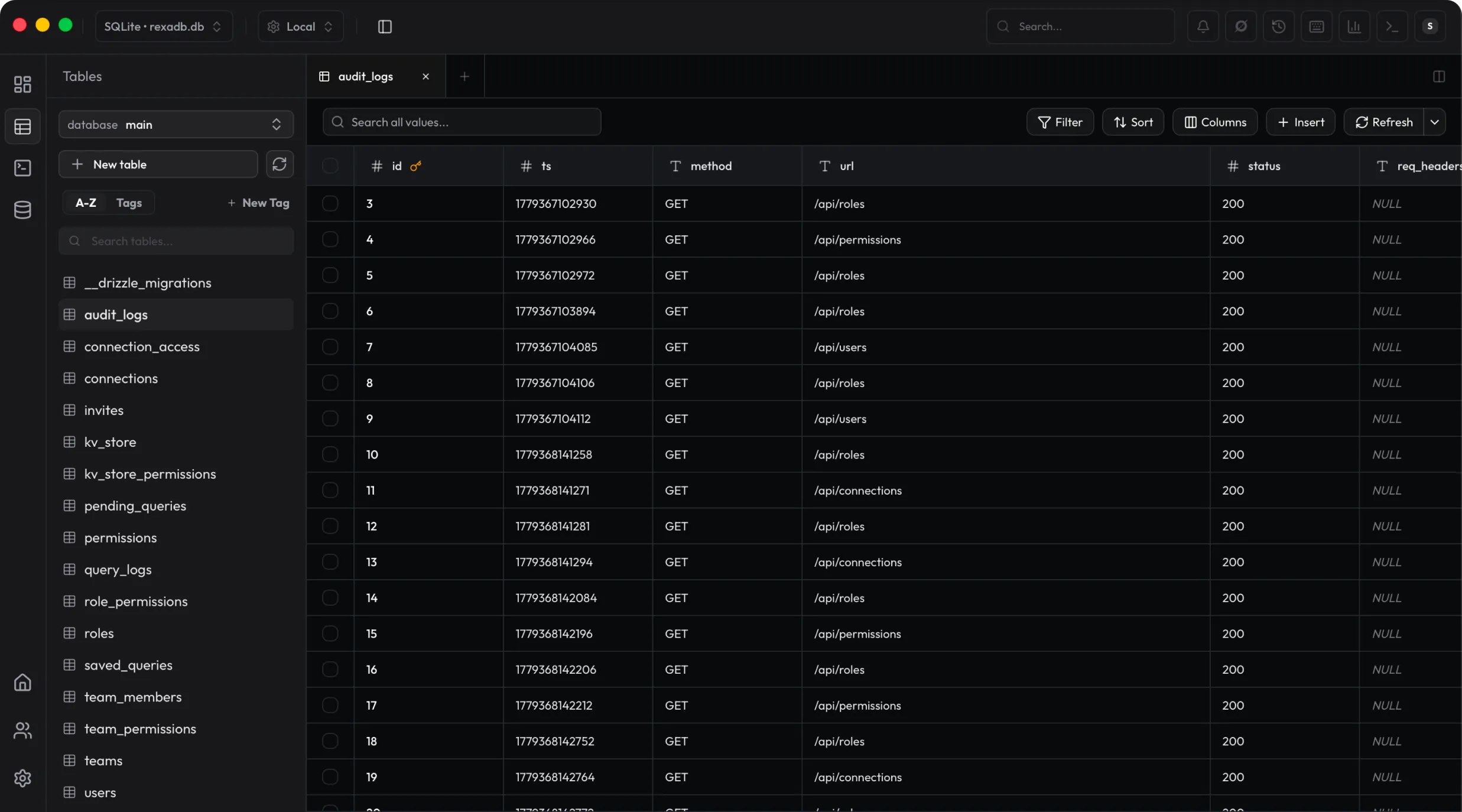Viewport: 1462px width, 812px height.
Task: Select the A-Z sorting tab
Action: coord(86,203)
